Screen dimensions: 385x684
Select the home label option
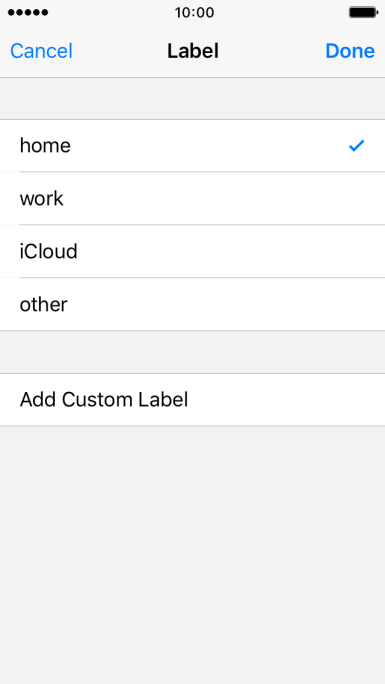click(x=192, y=146)
